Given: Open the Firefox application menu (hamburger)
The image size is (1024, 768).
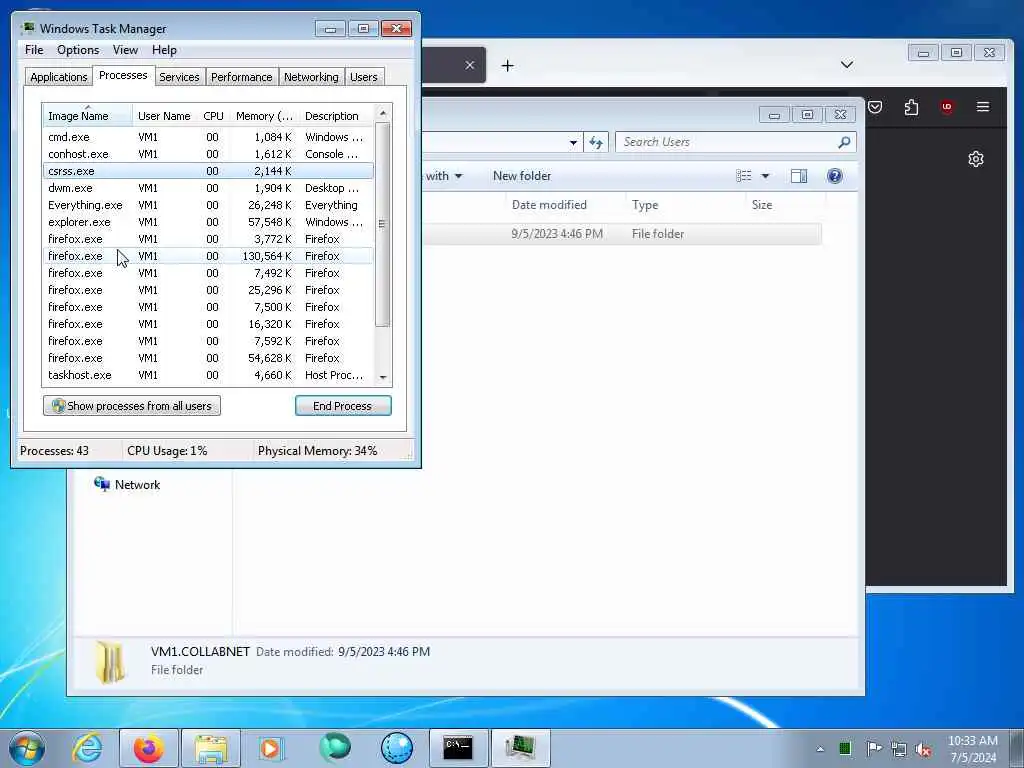Looking at the screenshot, I should coord(983,106).
